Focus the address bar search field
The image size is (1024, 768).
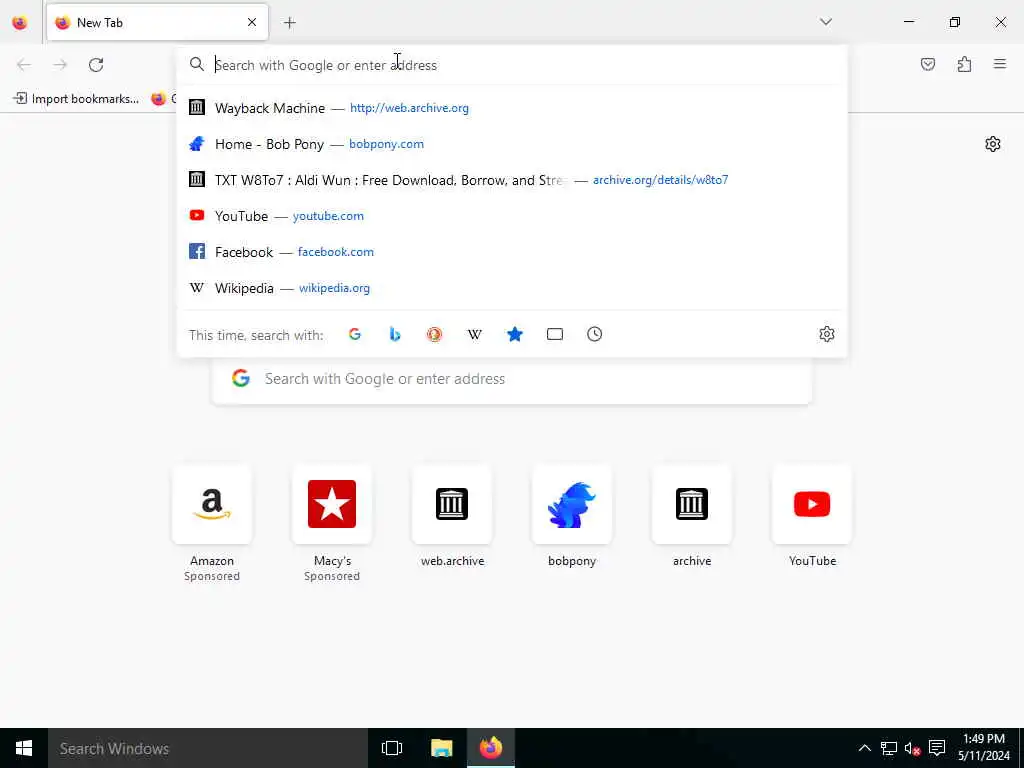[512, 65]
